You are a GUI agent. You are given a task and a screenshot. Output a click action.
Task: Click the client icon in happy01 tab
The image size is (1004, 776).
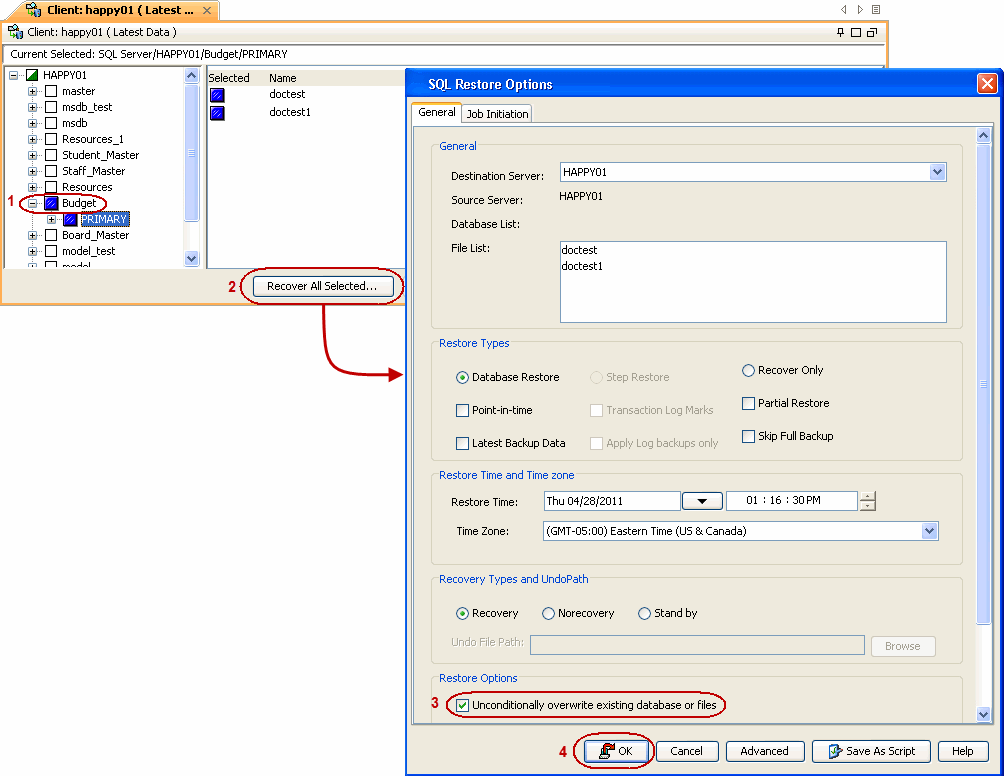(x=33, y=10)
